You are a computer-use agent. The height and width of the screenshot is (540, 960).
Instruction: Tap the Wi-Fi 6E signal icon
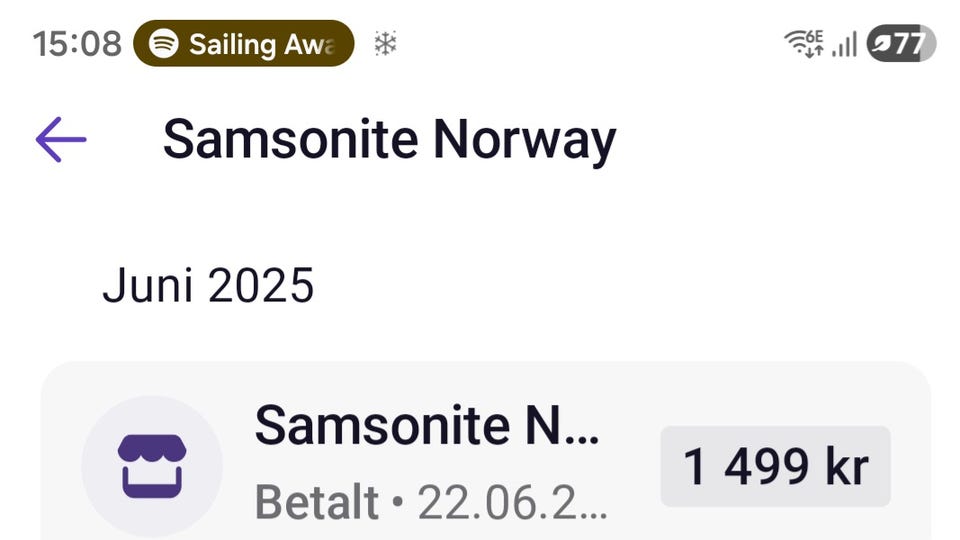[x=803, y=44]
